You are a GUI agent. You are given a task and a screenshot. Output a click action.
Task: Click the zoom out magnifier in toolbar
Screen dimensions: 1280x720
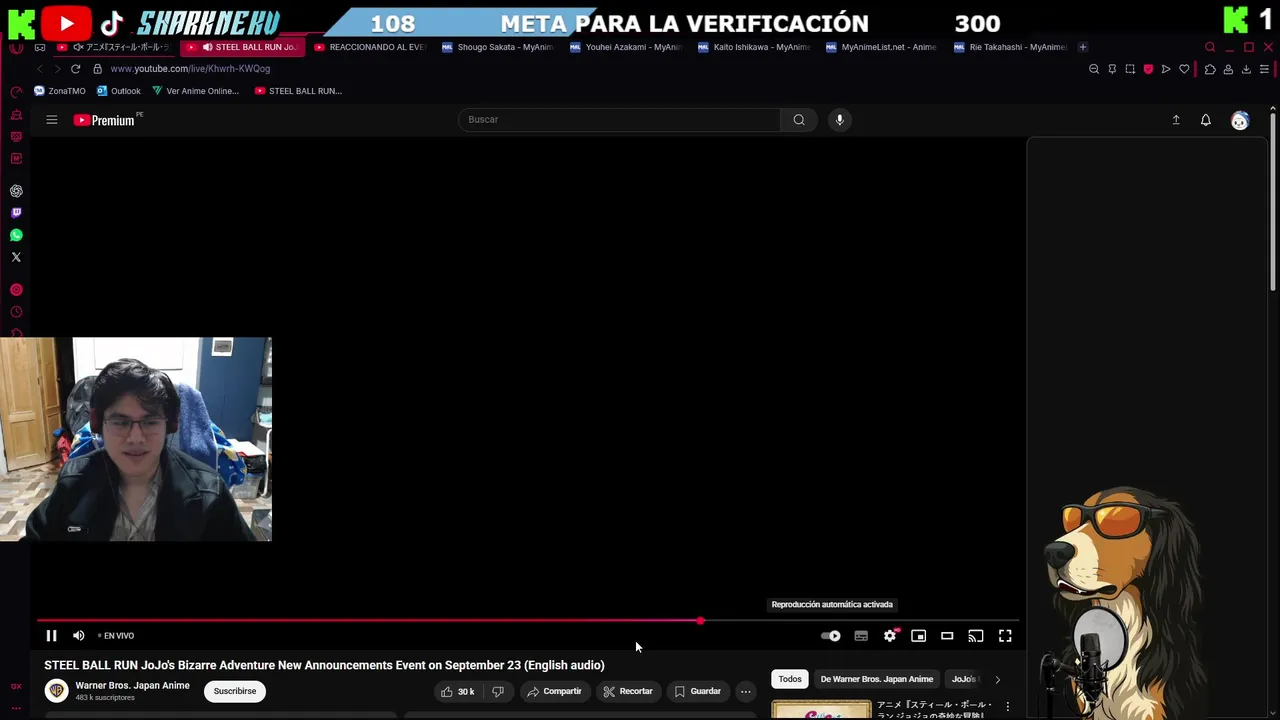pyautogui.click(x=1094, y=69)
